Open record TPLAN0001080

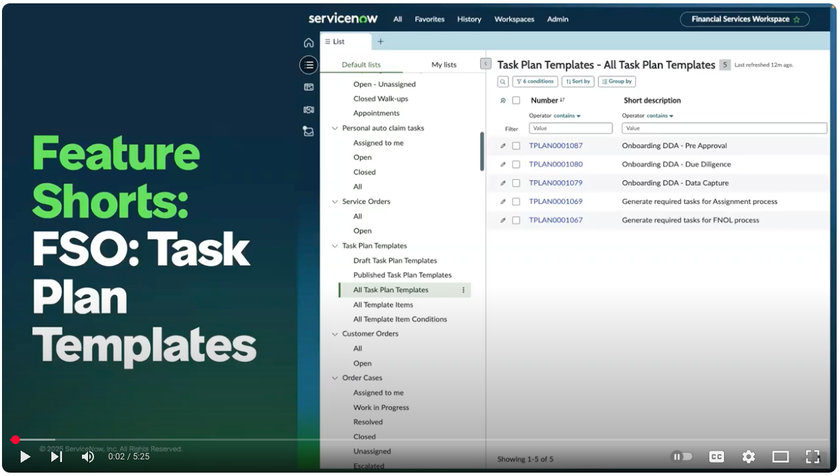(556, 164)
